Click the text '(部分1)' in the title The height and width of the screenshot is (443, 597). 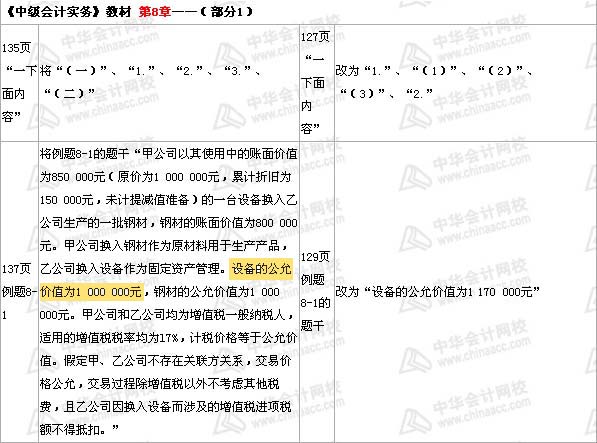click(227, 11)
